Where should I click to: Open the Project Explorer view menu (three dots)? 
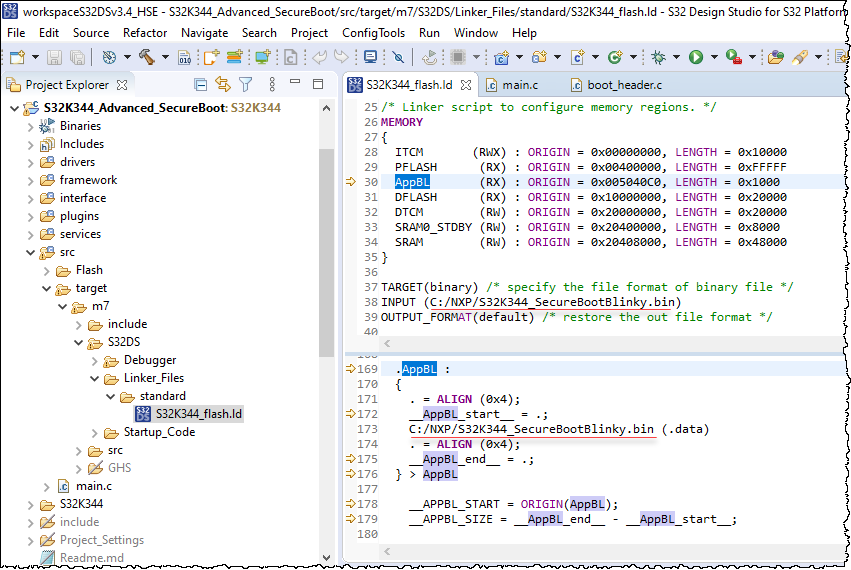(270, 85)
